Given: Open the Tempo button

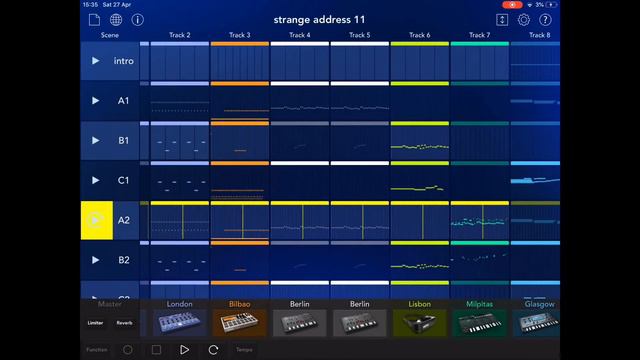Looking at the screenshot, I should pos(244,350).
